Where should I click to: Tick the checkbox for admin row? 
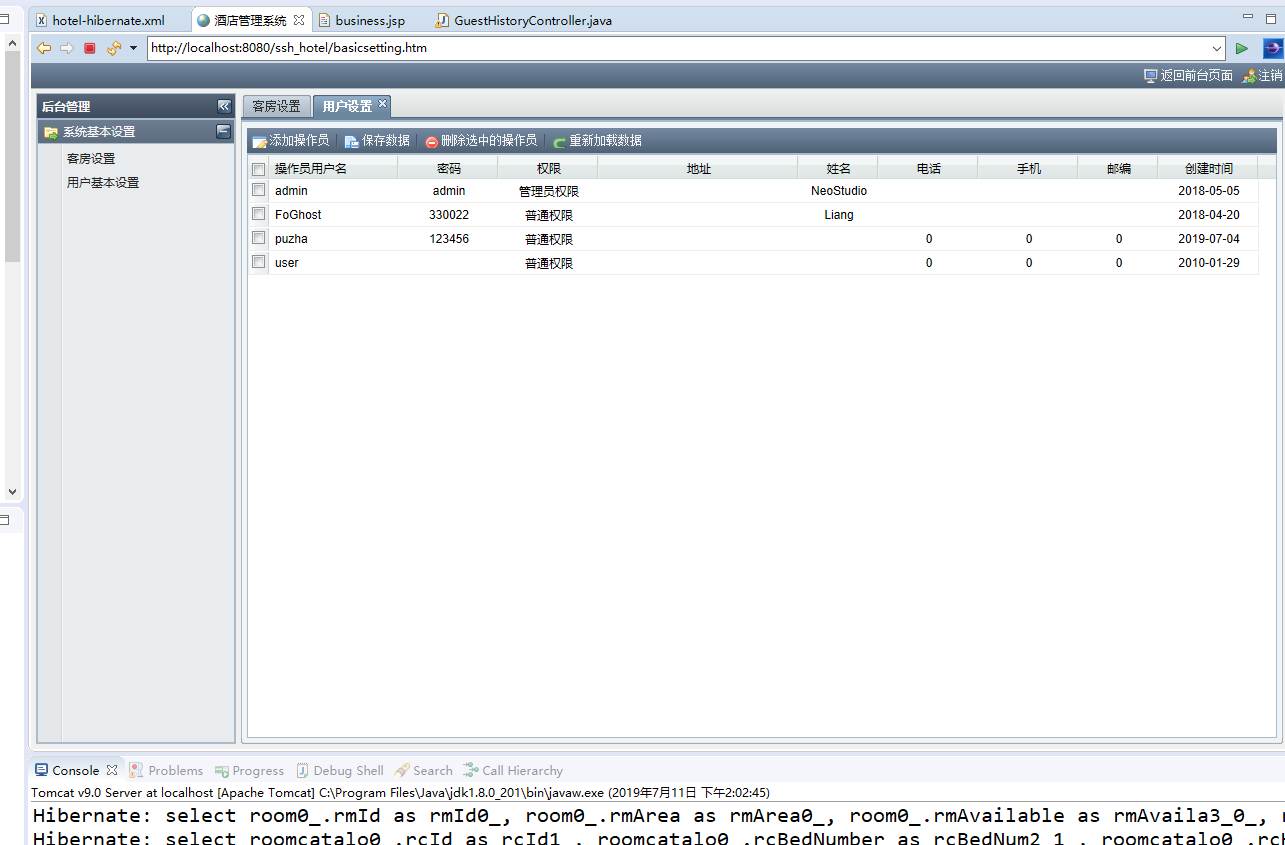[x=259, y=190]
